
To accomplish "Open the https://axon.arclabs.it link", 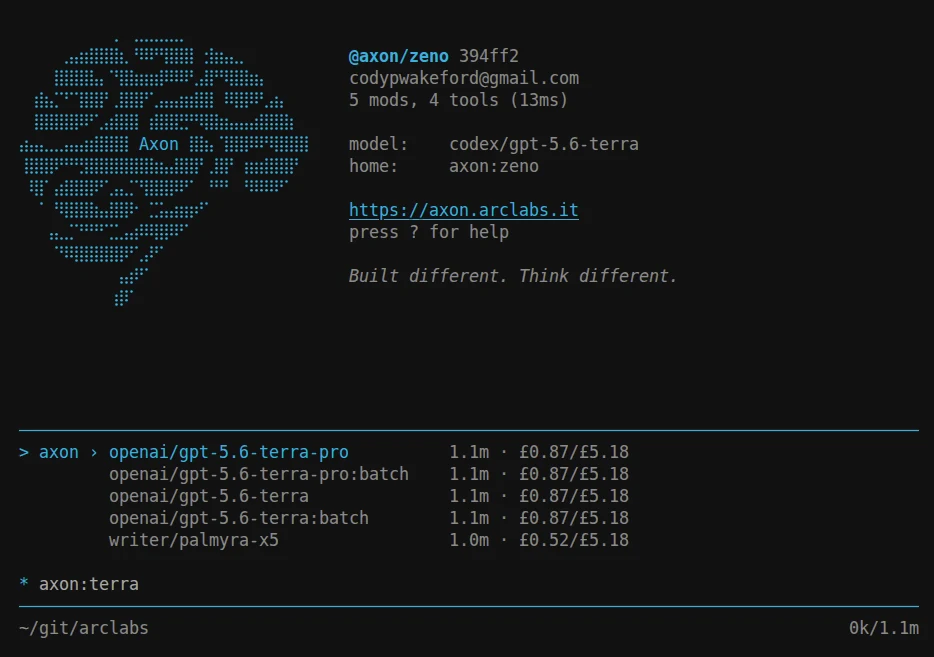I will [463, 210].
